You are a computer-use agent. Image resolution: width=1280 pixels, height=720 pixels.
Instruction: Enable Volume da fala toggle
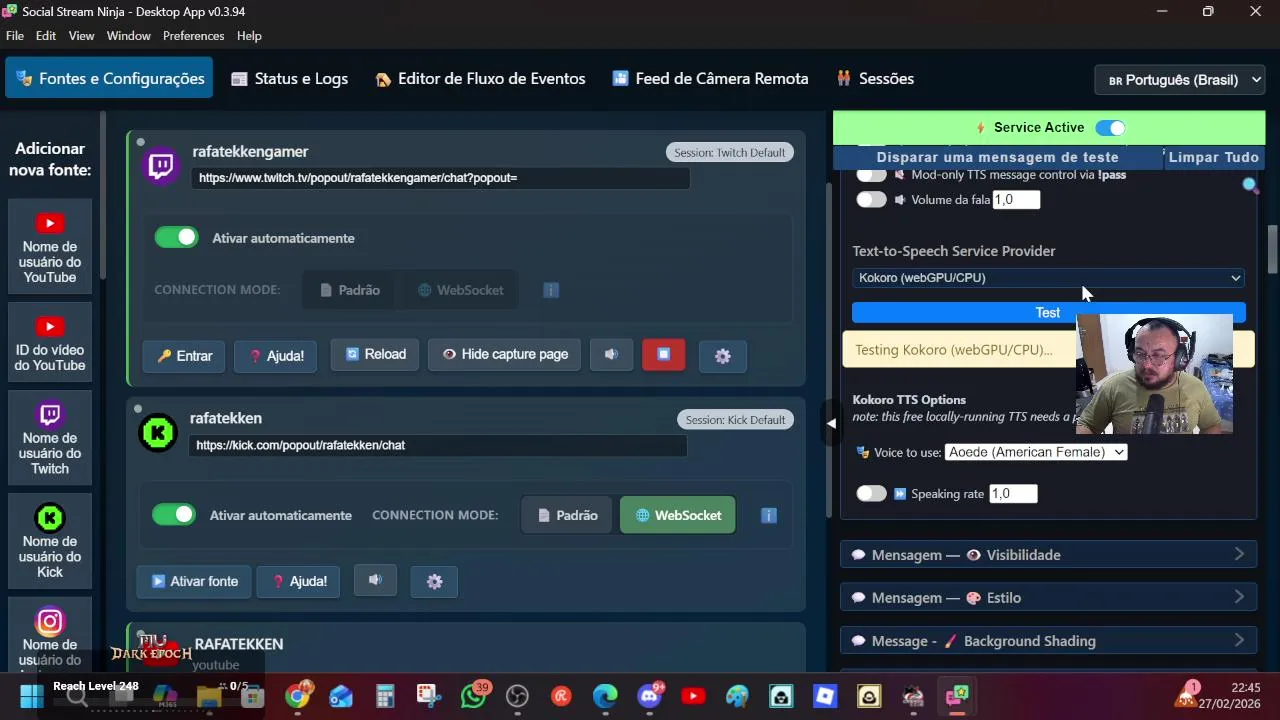[x=871, y=199]
